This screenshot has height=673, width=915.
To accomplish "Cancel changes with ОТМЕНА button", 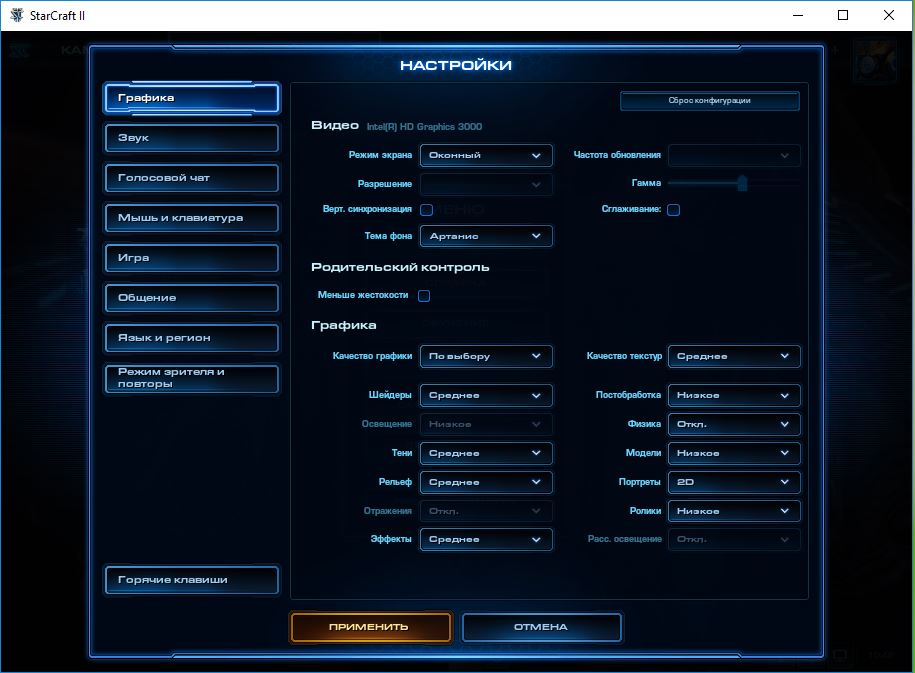I will point(542,627).
